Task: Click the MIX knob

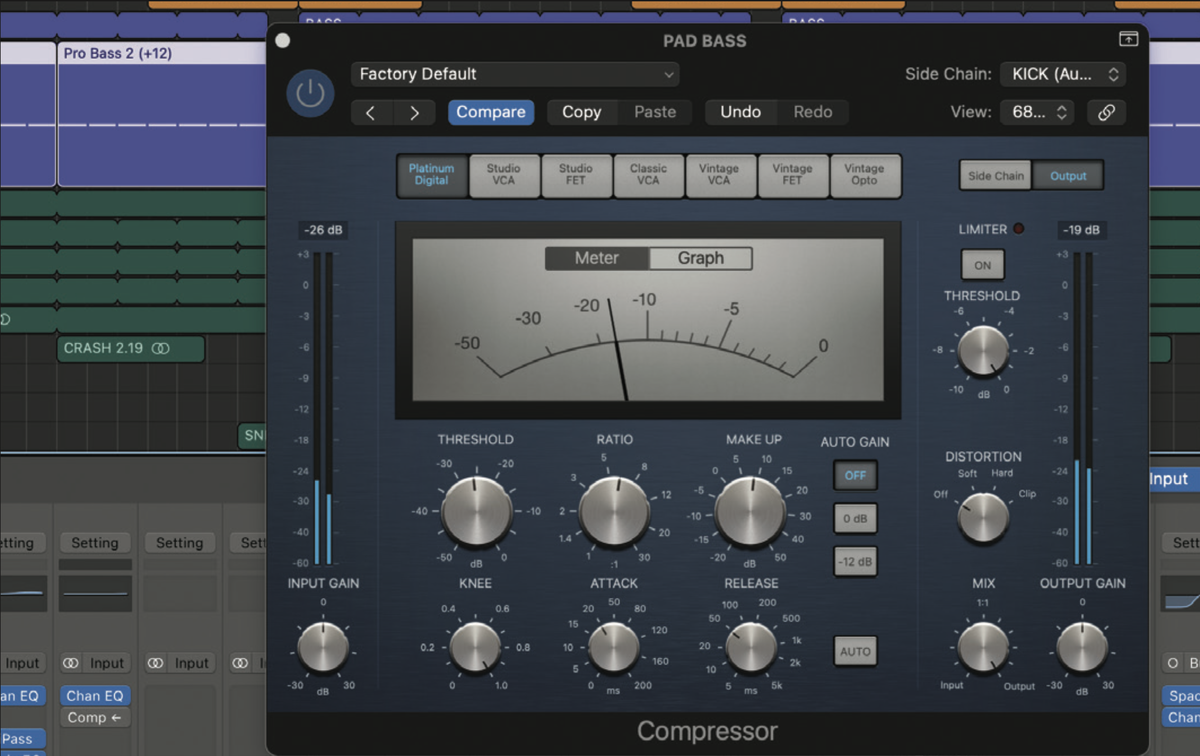Action: click(983, 647)
